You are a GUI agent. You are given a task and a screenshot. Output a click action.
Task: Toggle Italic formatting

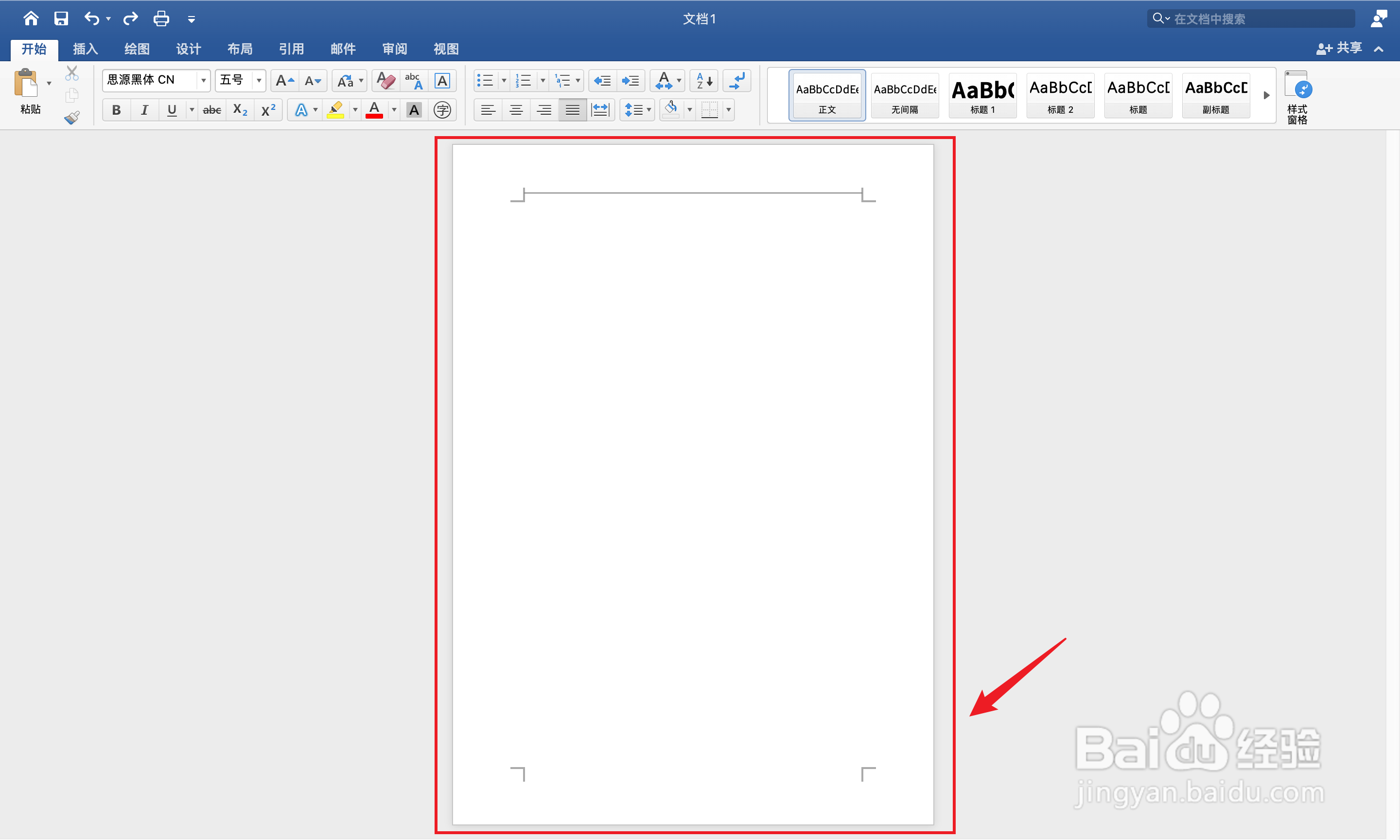tap(144, 110)
